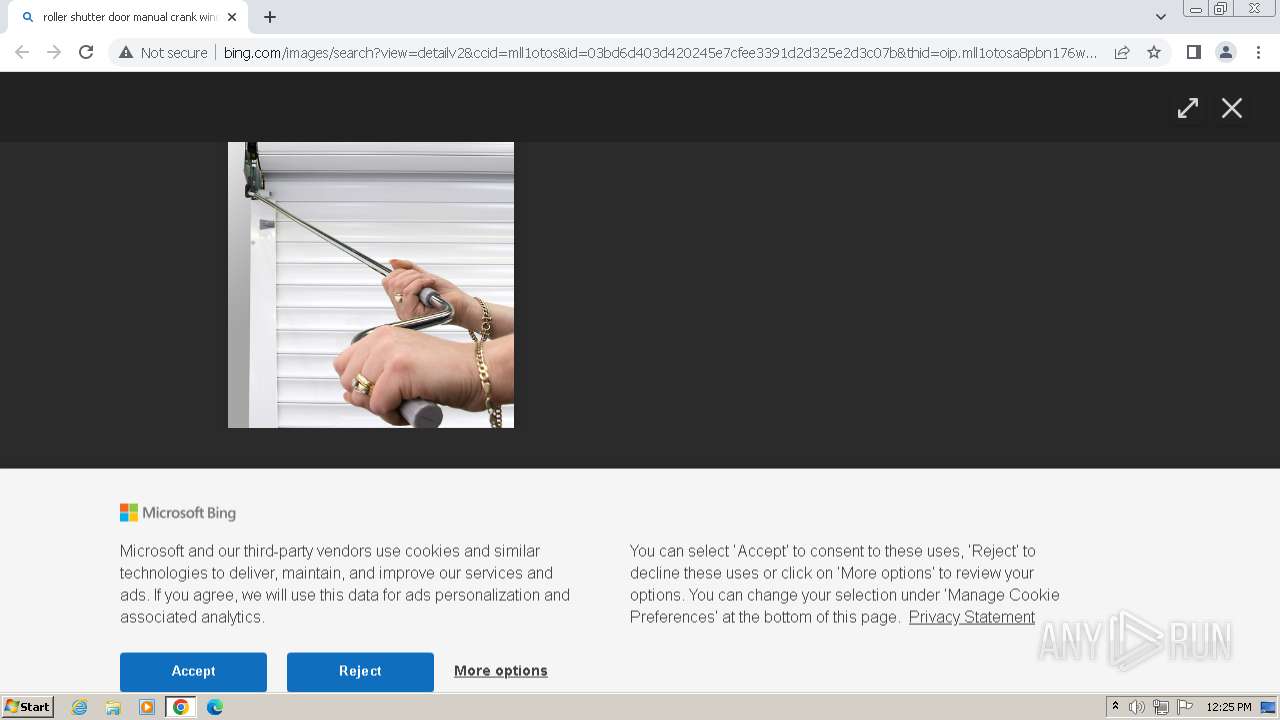Open Chrome three-dot menu
This screenshot has height=720, width=1280.
coord(1258,52)
